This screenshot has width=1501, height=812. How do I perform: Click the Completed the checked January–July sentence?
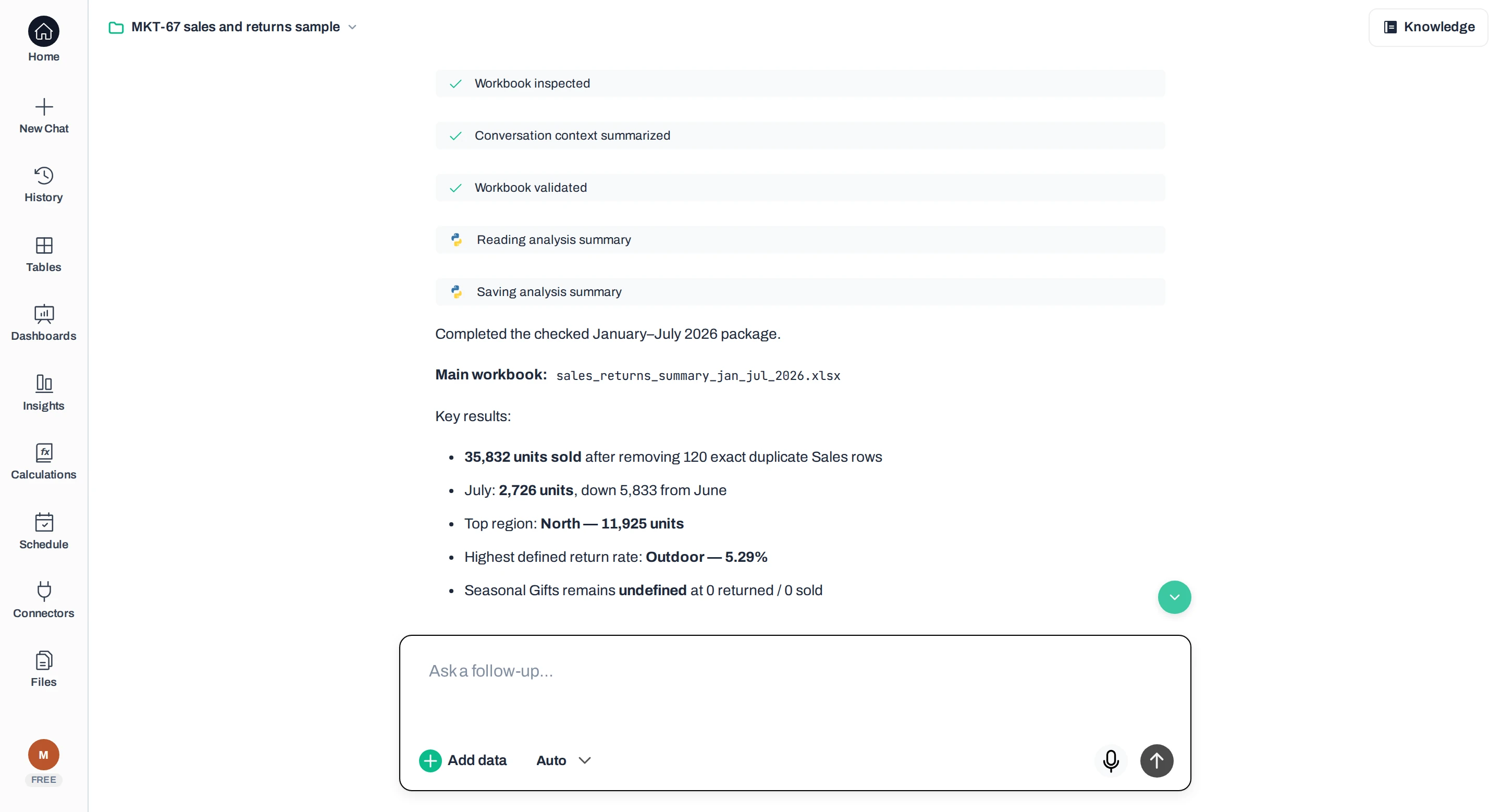(608, 334)
